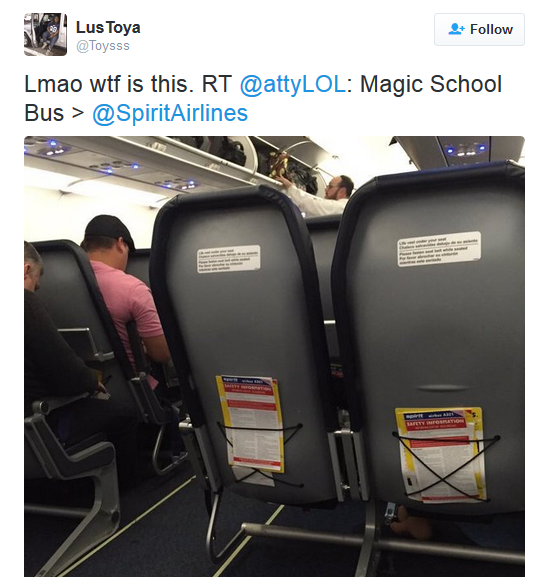Viewport: 549px width, 577px height.
Task: Click the blue cabin lights, top right
Action: coord(465,149)
